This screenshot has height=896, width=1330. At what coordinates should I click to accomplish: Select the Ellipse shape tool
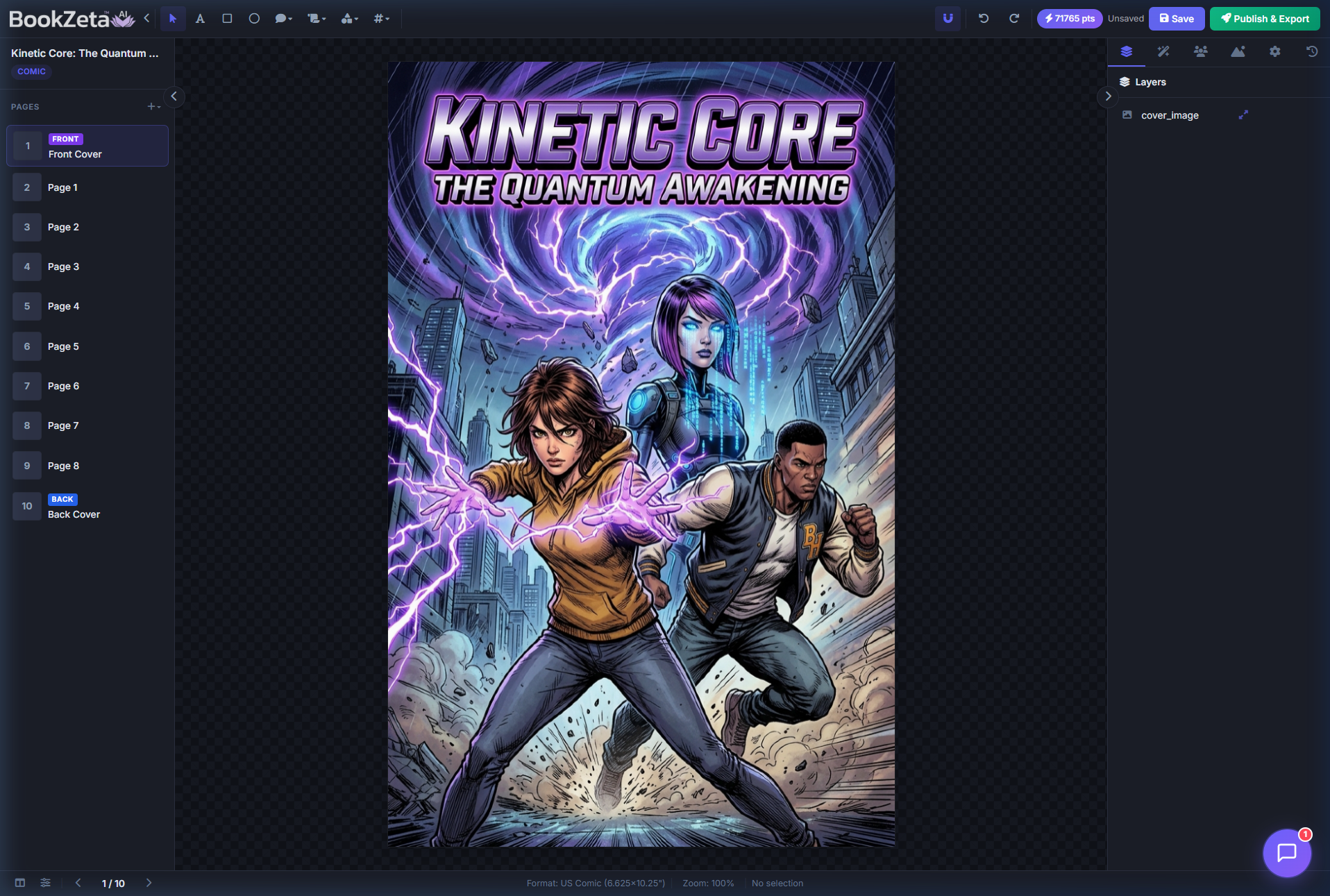coord(254,19)
